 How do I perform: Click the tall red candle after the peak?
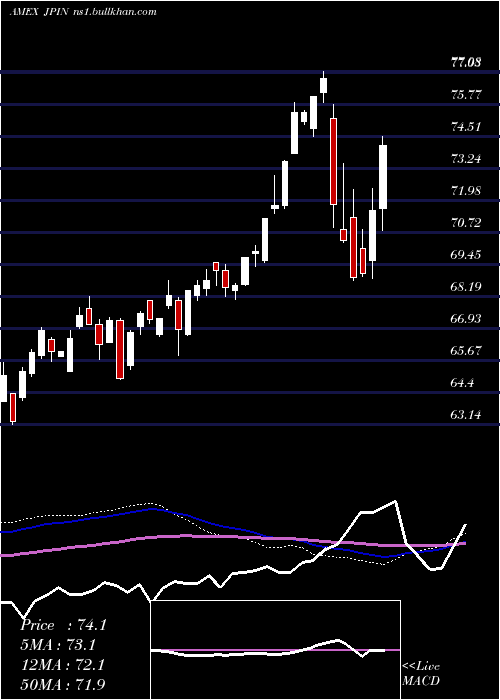[x=333, y=162]
